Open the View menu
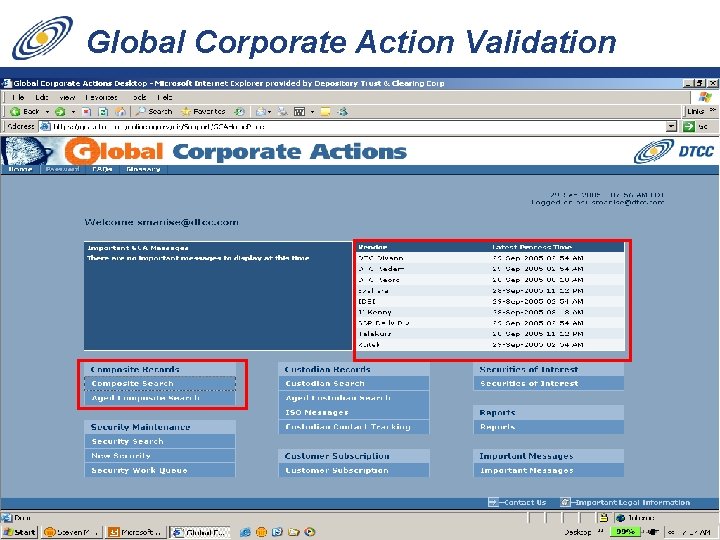This screenshot has height=540, width=720. [x=67, y=97]
